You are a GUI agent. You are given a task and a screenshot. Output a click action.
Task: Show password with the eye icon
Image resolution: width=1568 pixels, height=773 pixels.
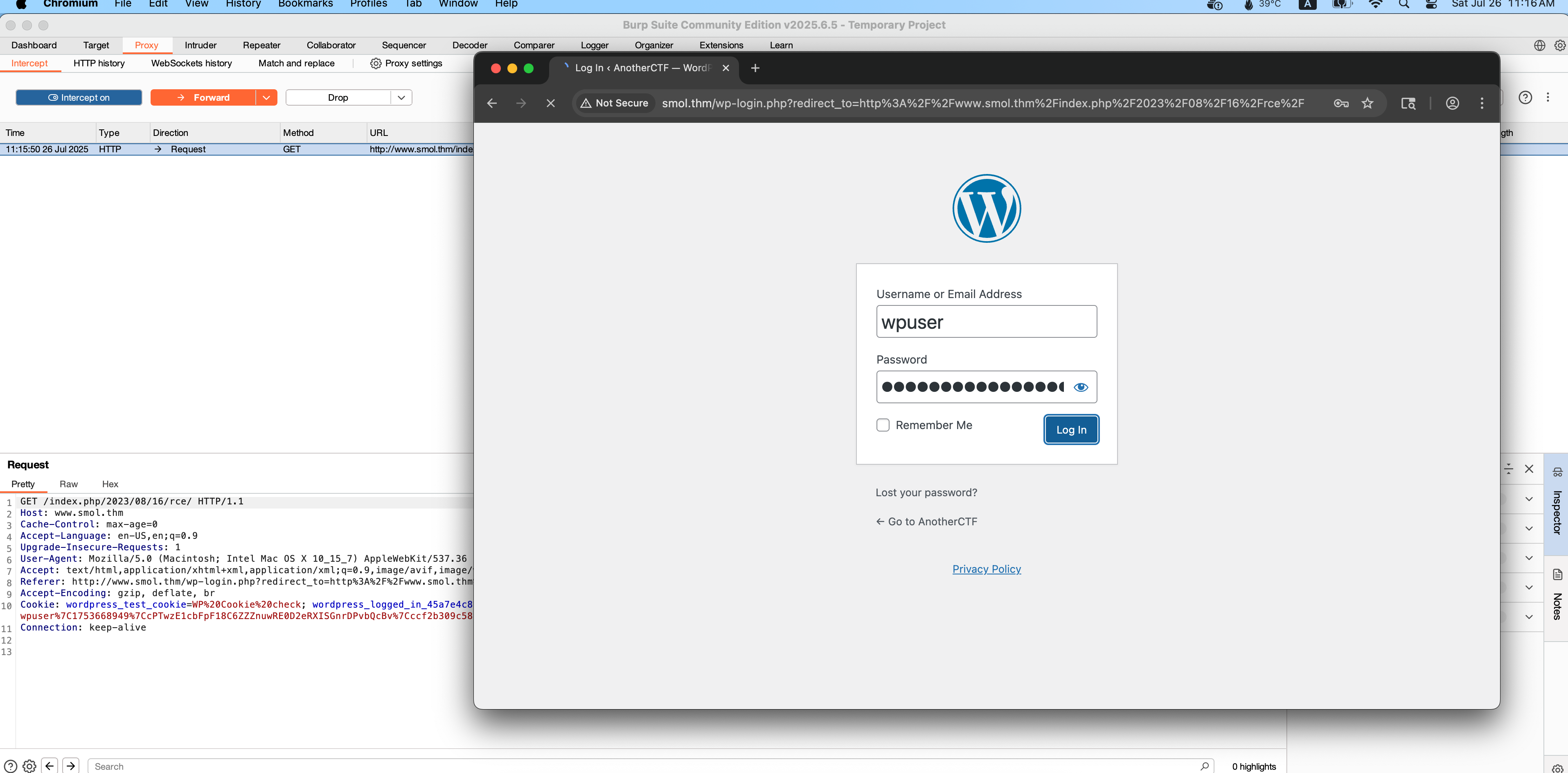[x=1080, y=387]
